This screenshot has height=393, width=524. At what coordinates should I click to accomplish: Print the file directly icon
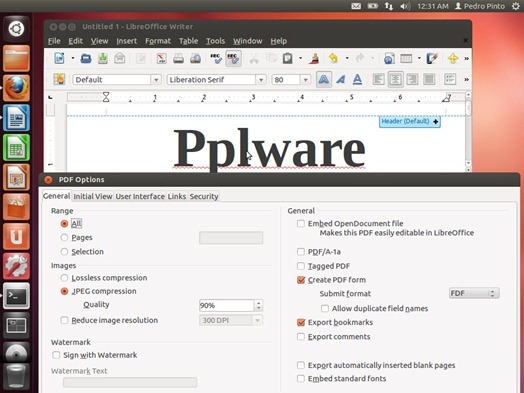(x=178, y=58)
